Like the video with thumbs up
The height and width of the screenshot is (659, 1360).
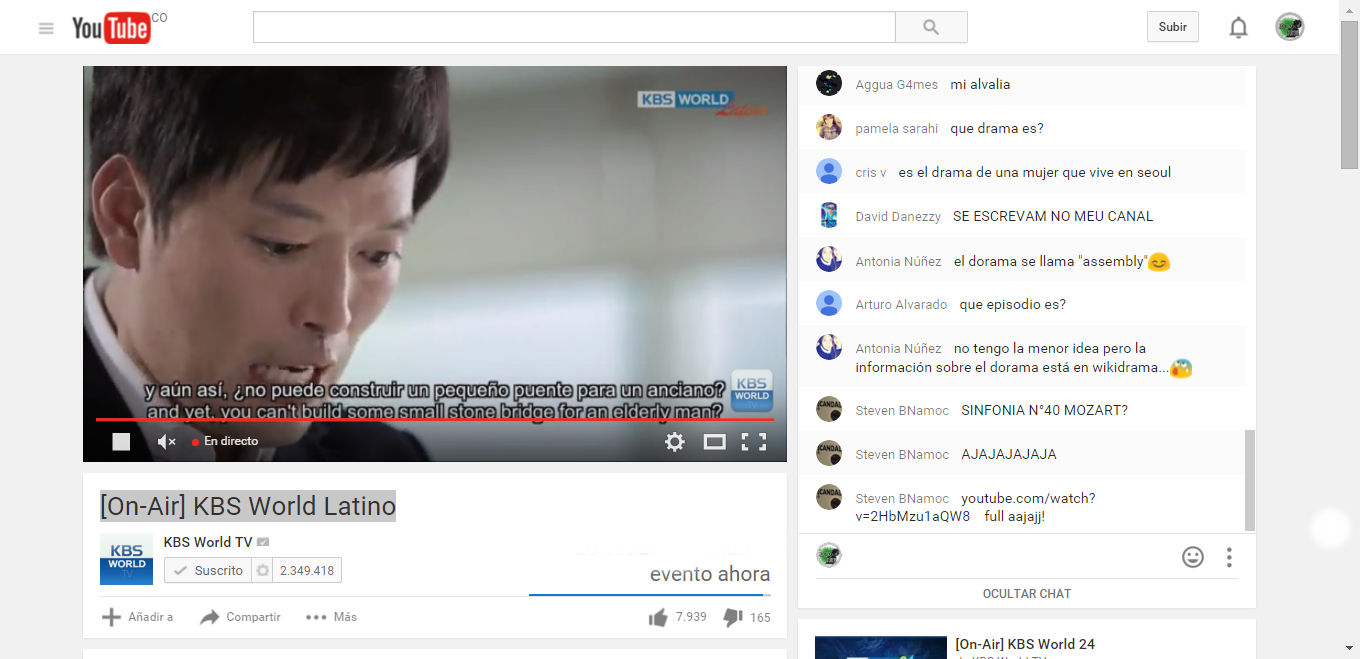pyautogui.click(x=658, y=617)
